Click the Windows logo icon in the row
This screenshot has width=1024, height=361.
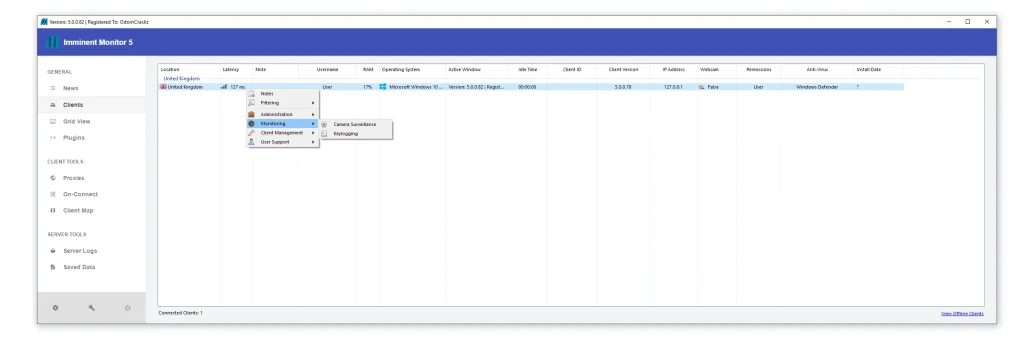coord(383,86)
